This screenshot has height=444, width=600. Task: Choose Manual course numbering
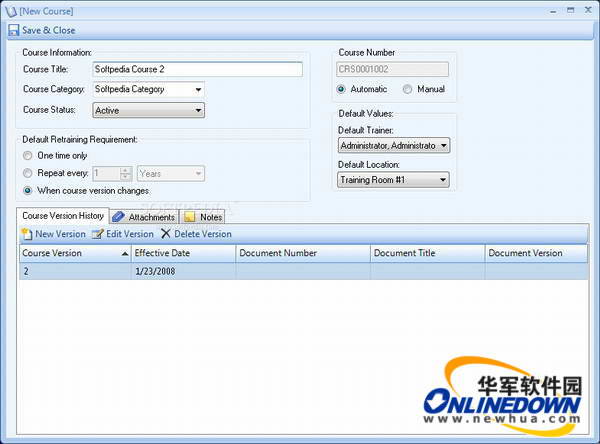coord(408,89)
